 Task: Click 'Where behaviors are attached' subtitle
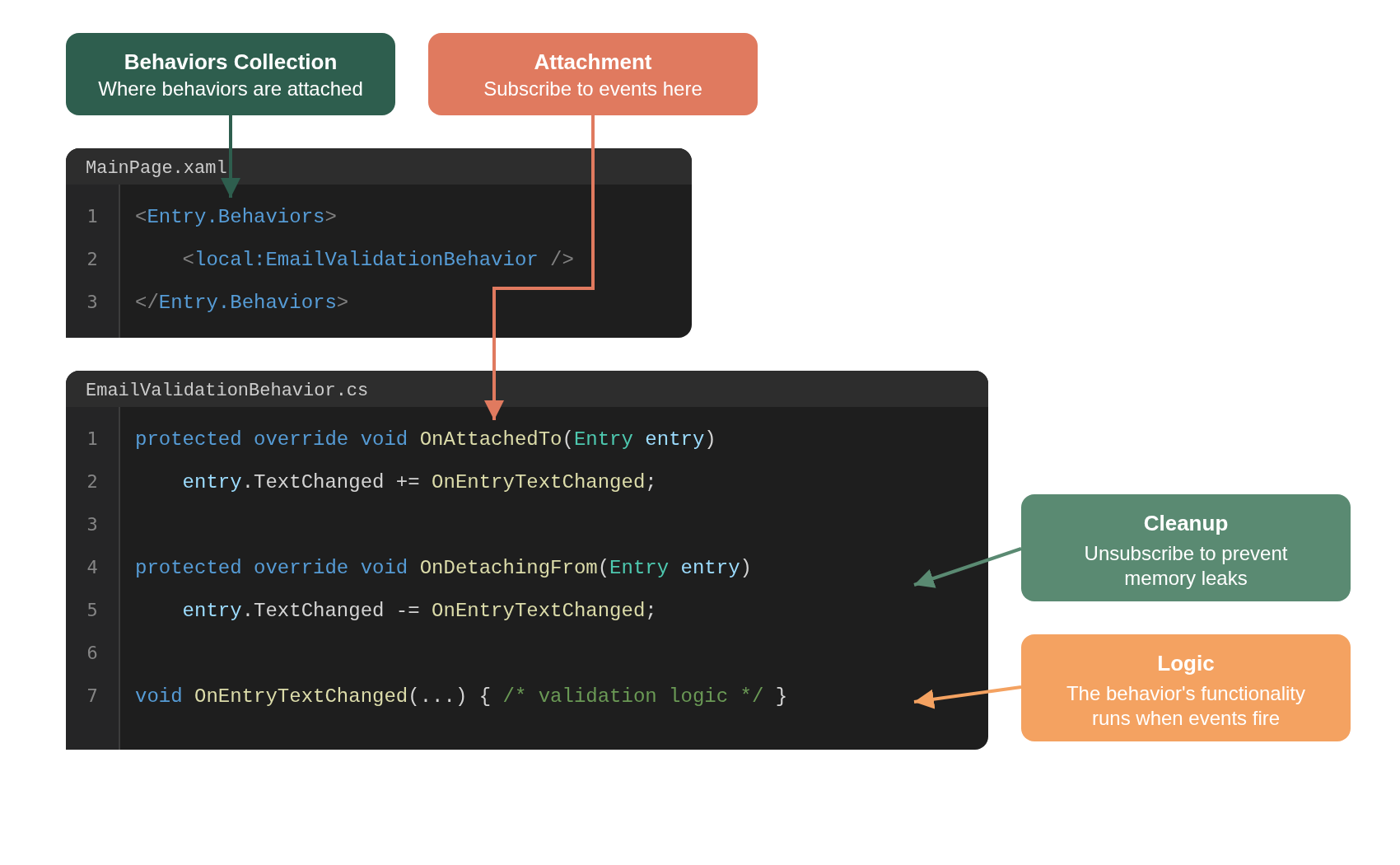(231, 89)
